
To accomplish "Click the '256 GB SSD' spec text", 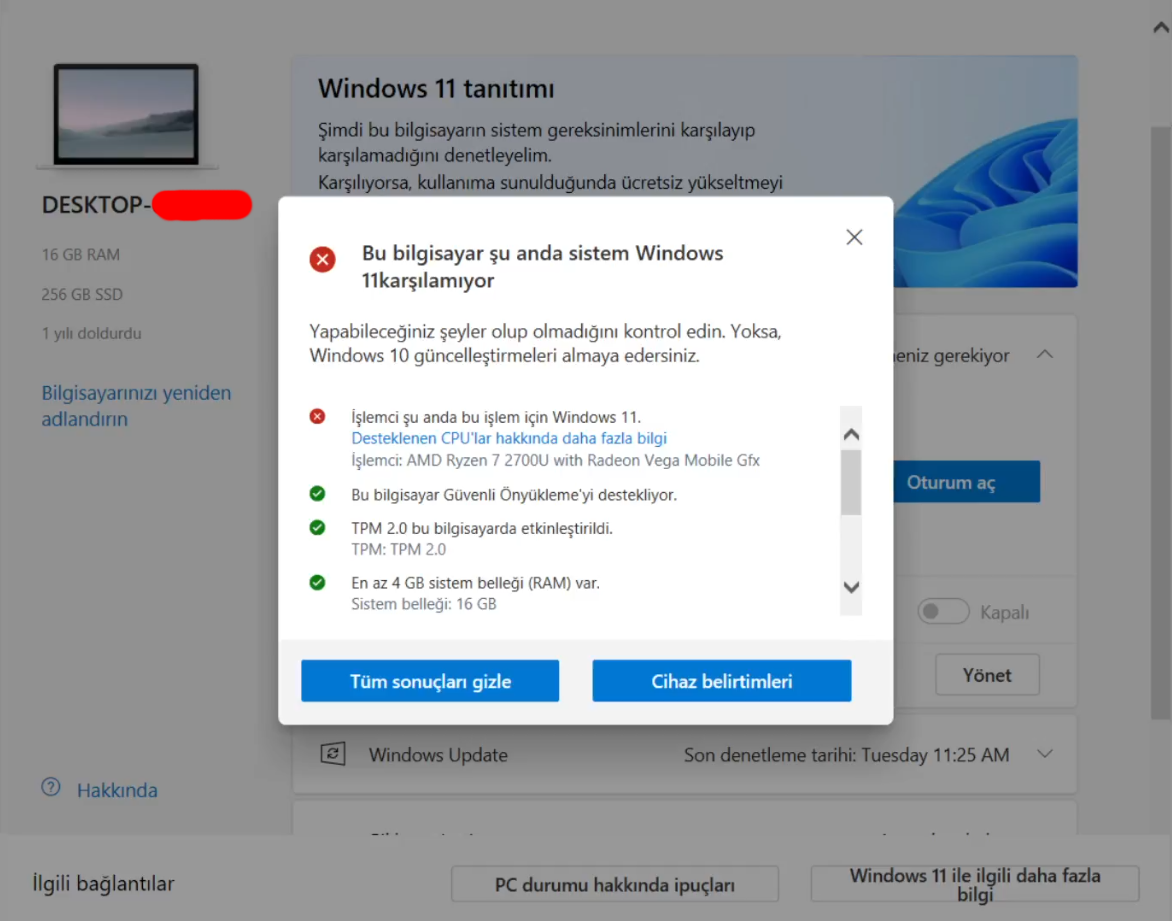I will pyautogui.click(x=82, y=295).
